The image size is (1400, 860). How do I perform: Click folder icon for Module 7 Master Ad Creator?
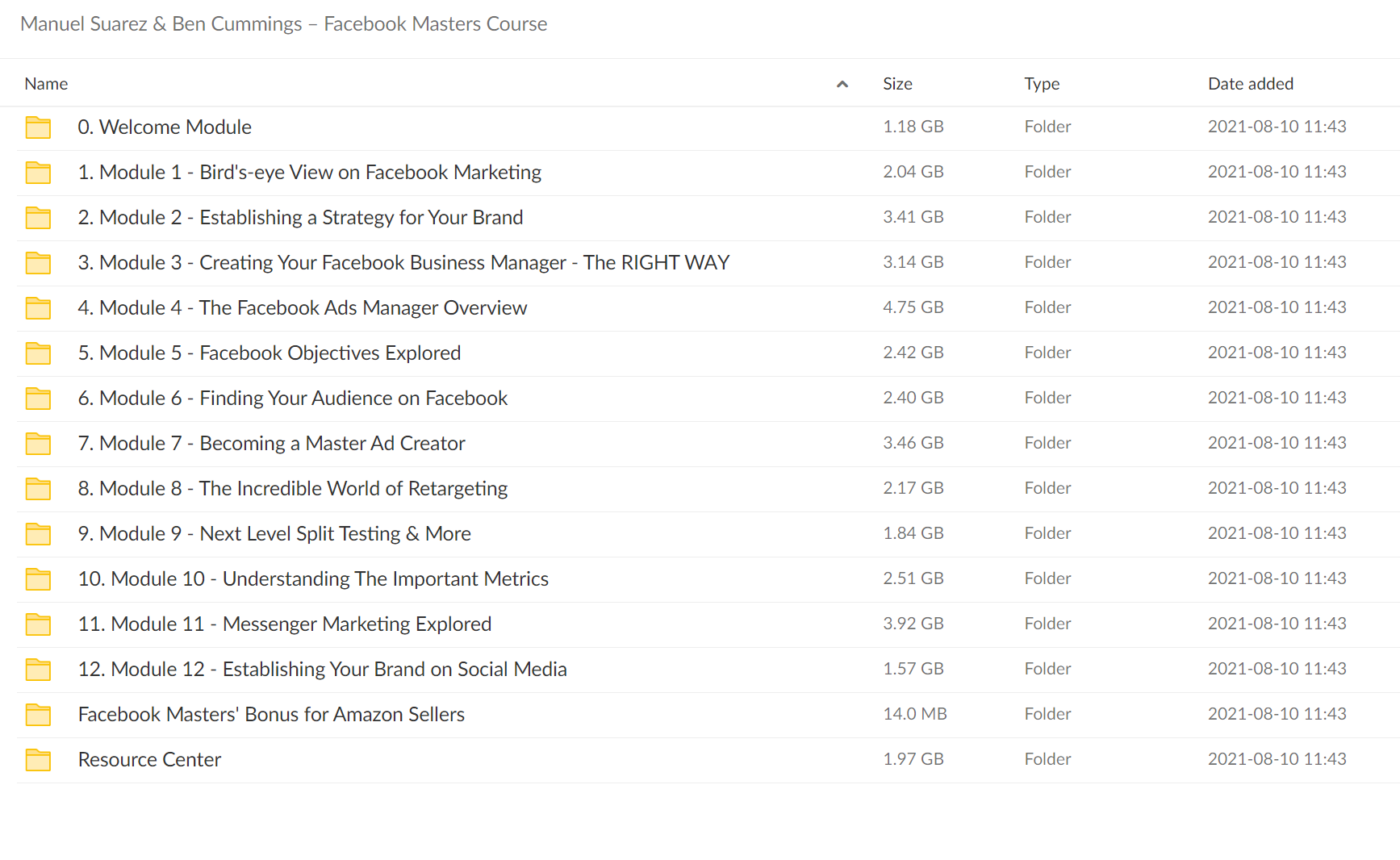(x=38, y=444)
